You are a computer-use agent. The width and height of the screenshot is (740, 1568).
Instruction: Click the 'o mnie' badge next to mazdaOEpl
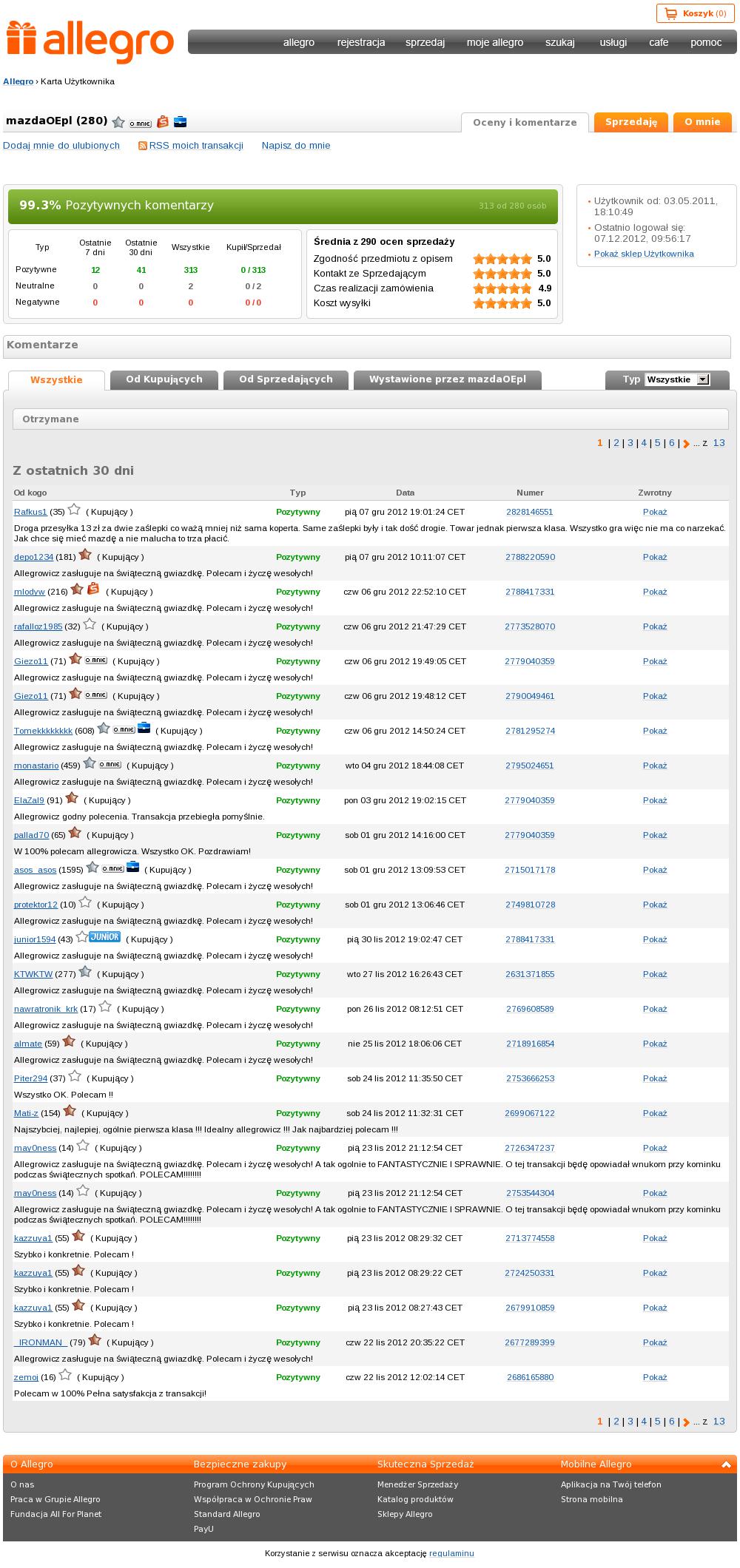pos(140,124)
